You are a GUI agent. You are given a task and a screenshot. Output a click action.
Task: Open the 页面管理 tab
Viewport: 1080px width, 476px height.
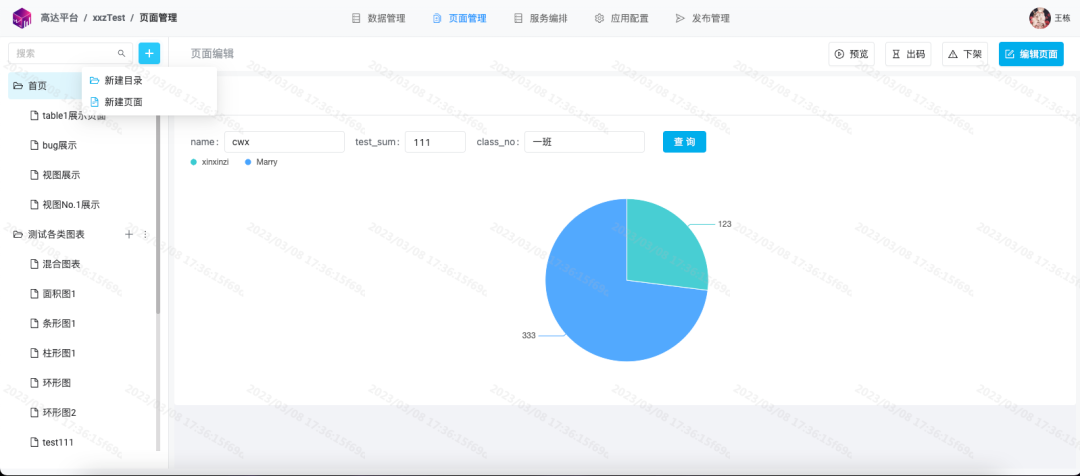[459, 19]
